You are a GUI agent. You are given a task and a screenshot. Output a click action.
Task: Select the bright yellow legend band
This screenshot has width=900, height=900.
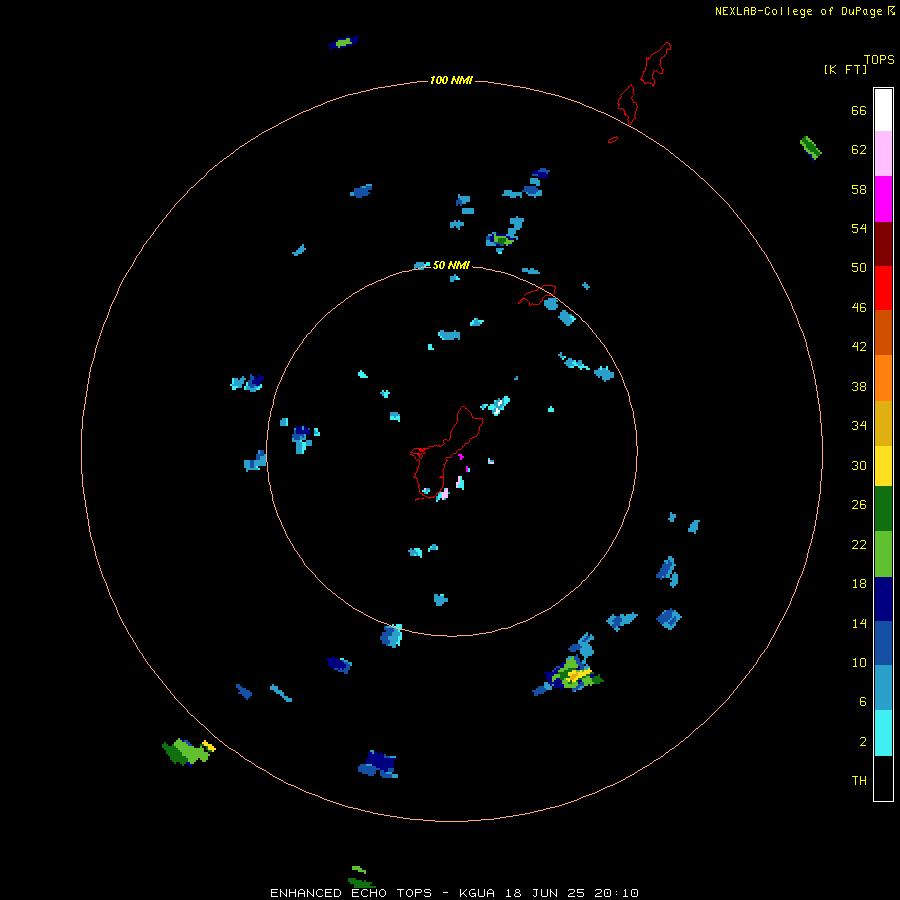883,466
